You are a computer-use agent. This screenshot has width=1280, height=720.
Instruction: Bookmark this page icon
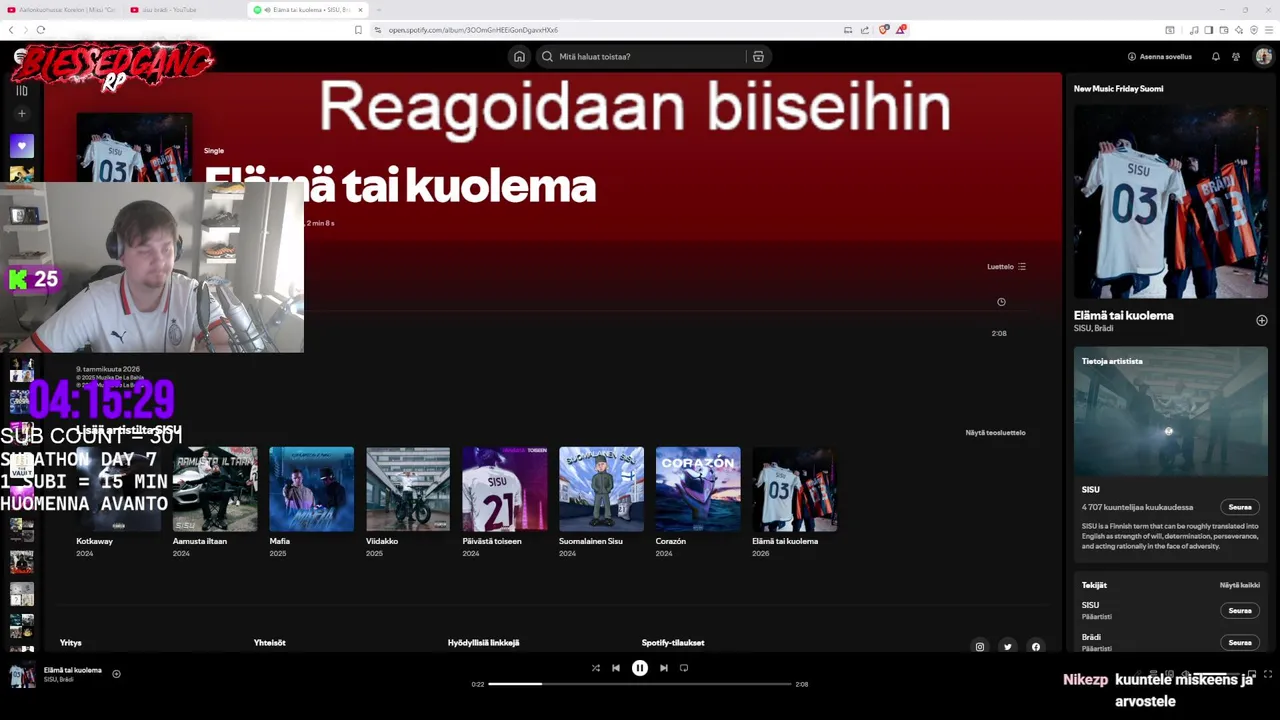[358, 30]
